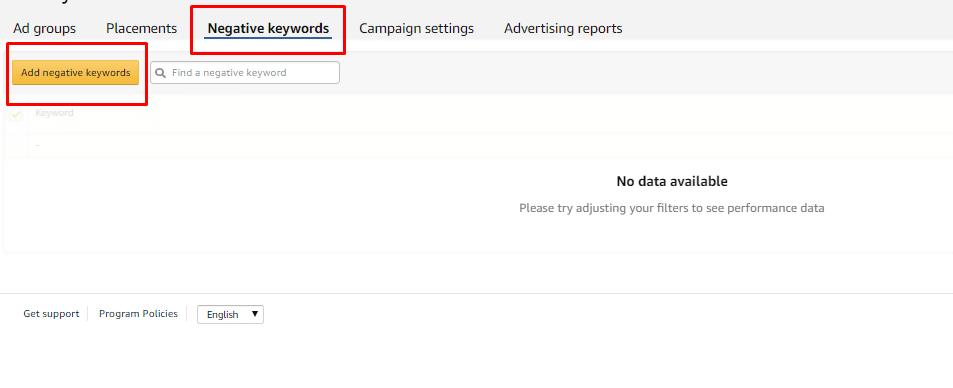Image resolution: width=953 pixels, height=388 pixels.
Task: Open the Advertising reports tab
Action: (x=563, y=28)
